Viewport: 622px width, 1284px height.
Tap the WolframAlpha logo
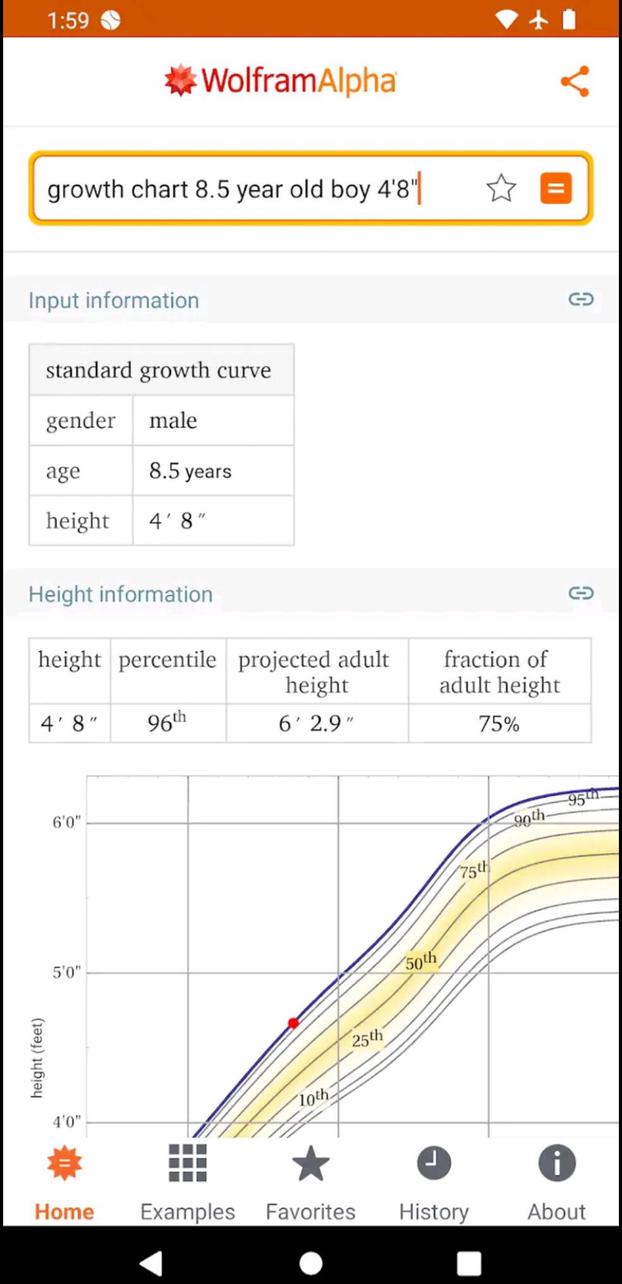click(280, 81)
